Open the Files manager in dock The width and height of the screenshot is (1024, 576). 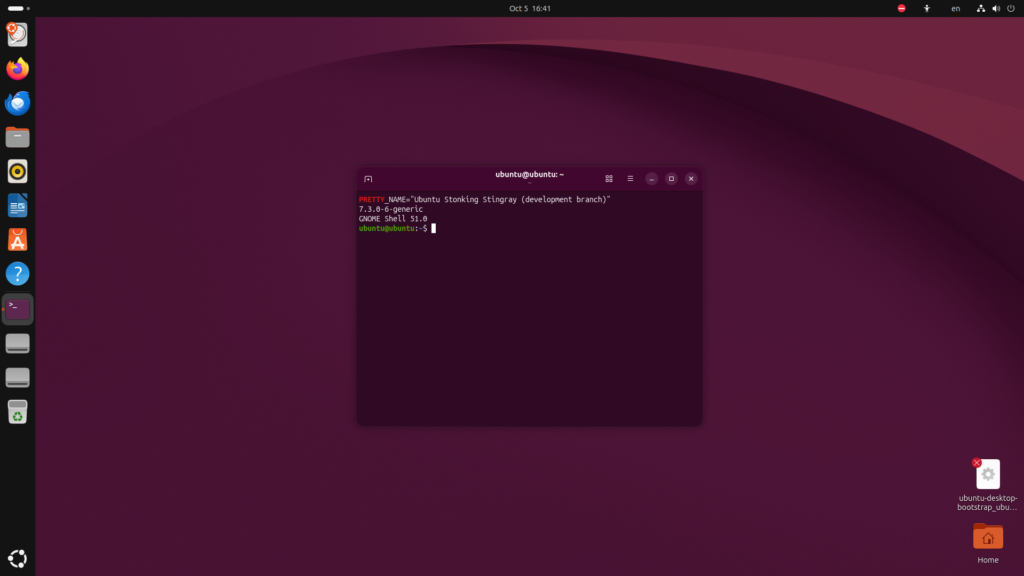pyautogui.click(x=18, y=137)
